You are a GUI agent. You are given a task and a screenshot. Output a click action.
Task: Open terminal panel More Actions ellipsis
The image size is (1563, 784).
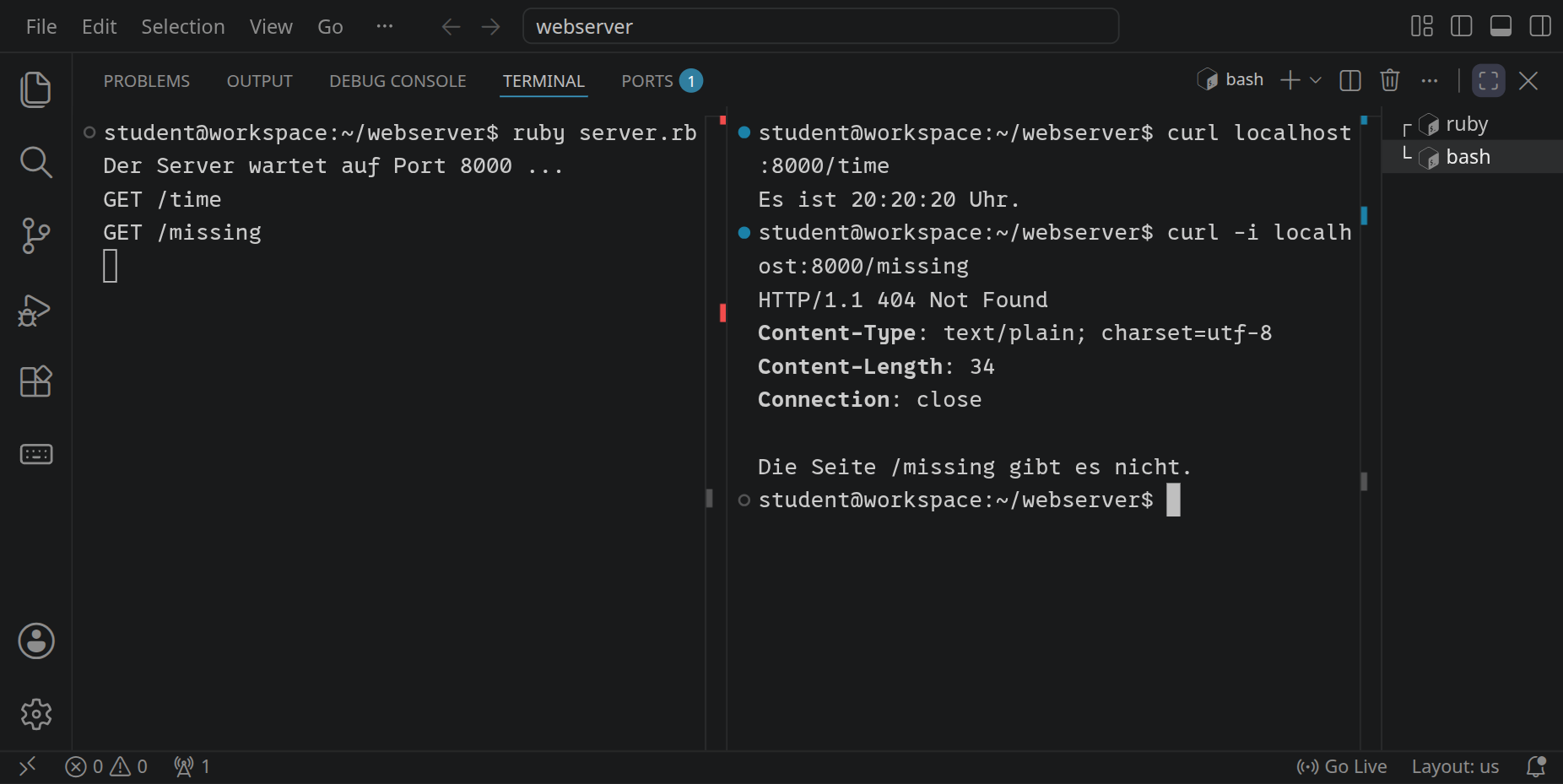click(1430, 80)
